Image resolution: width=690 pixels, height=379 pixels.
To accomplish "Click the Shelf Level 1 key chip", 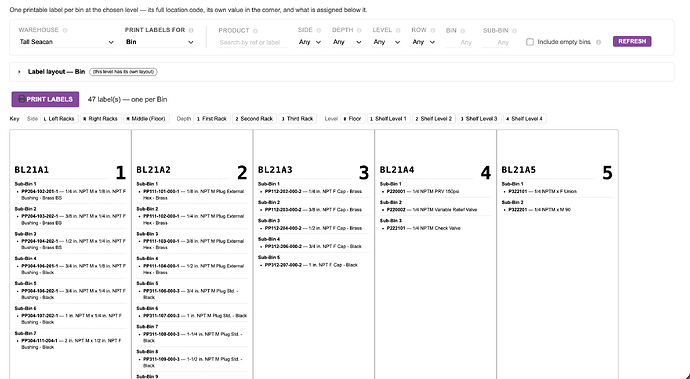I will [389, 119].
